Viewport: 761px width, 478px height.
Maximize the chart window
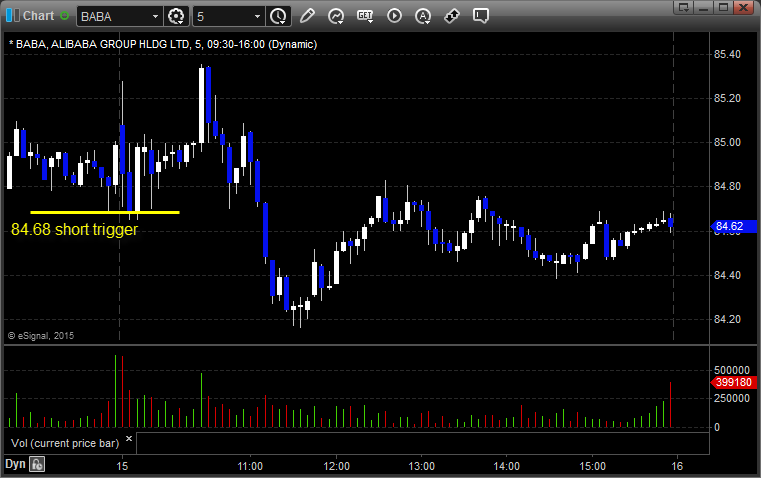[x=723, y=7]
